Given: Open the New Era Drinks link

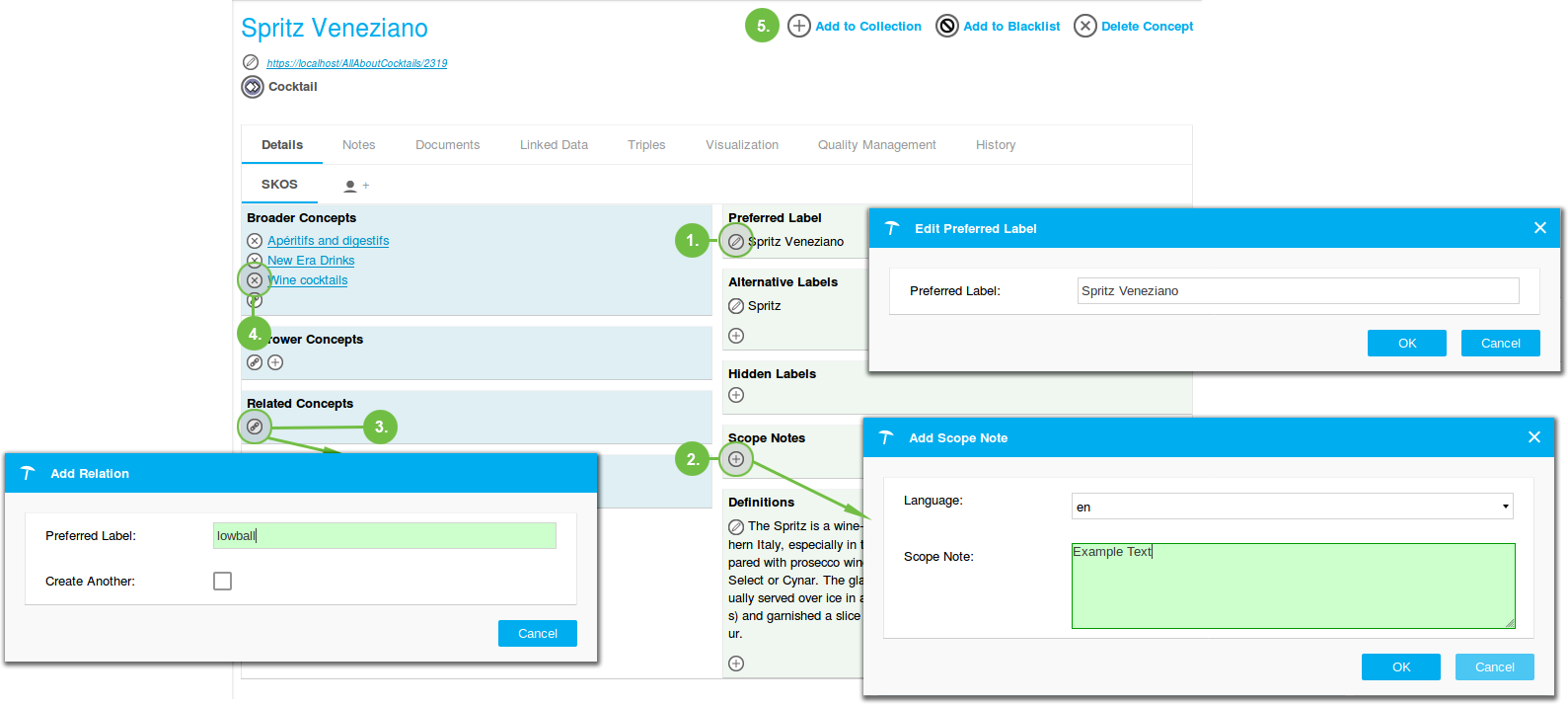Looking at the screenshot, I should 311,261.
